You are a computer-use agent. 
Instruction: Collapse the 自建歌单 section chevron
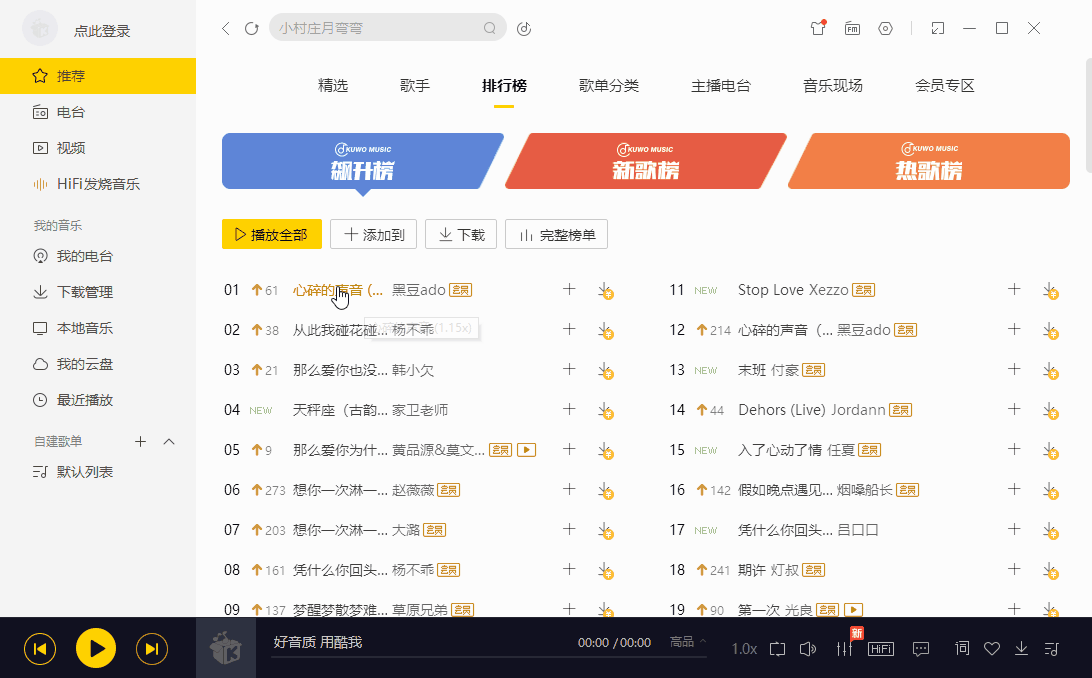click(x=169, y=441)
